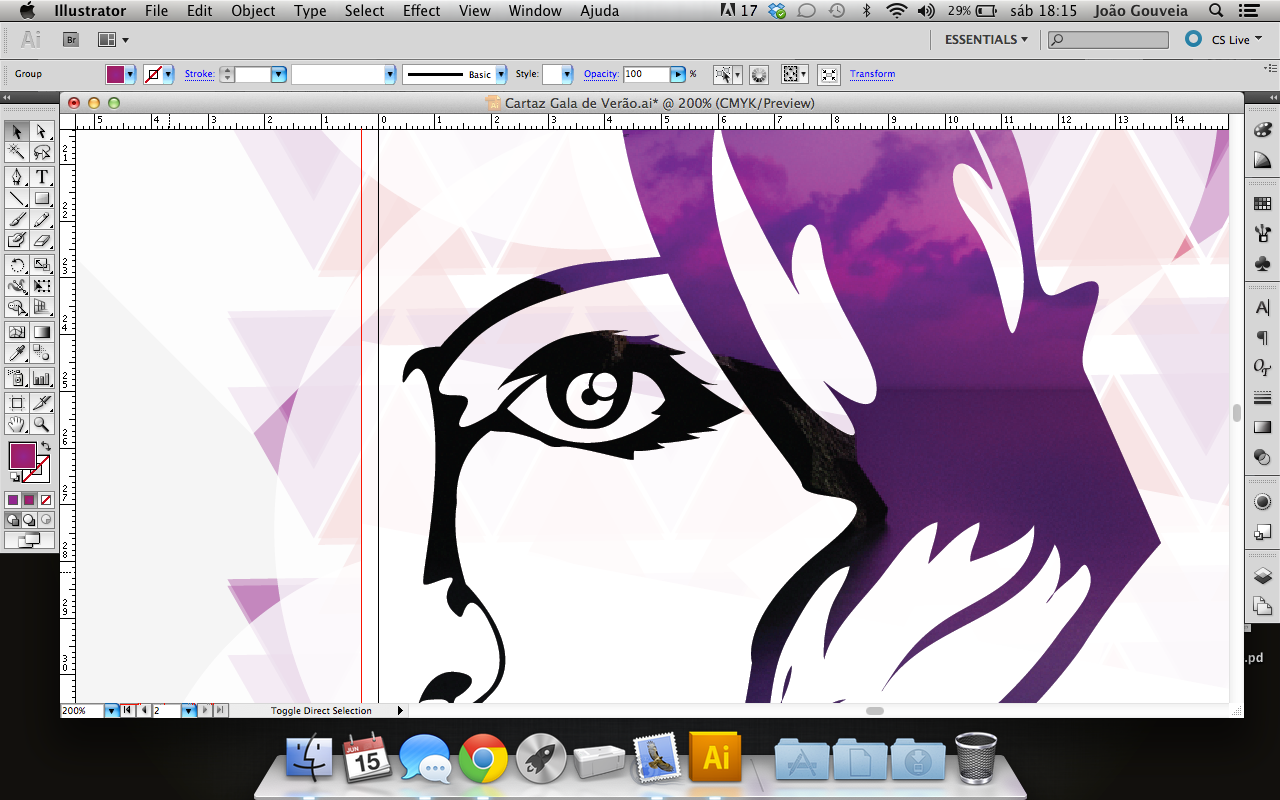Select the Rotate tool

pyautogui.click(x=17, y=265)
